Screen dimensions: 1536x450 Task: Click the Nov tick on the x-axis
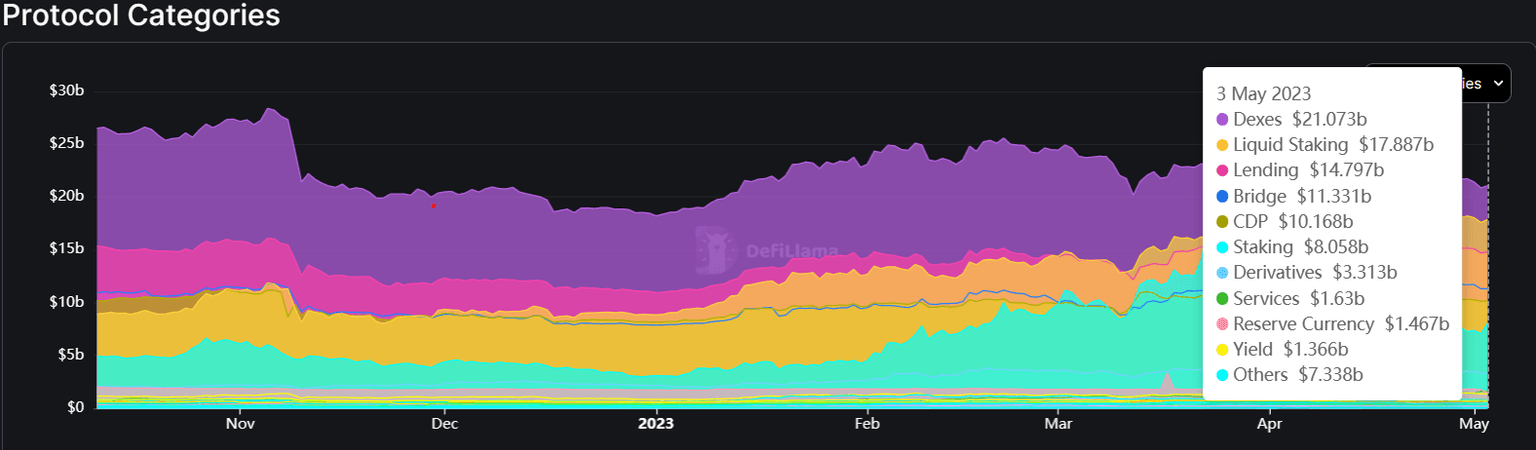(x=240, y=424)
